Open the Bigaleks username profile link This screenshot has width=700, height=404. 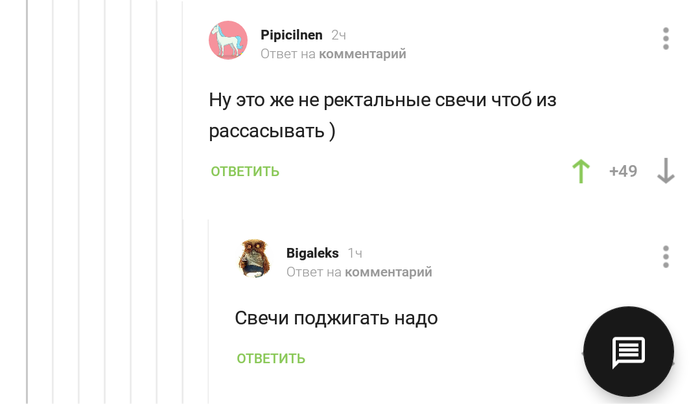tap(312, 253)
